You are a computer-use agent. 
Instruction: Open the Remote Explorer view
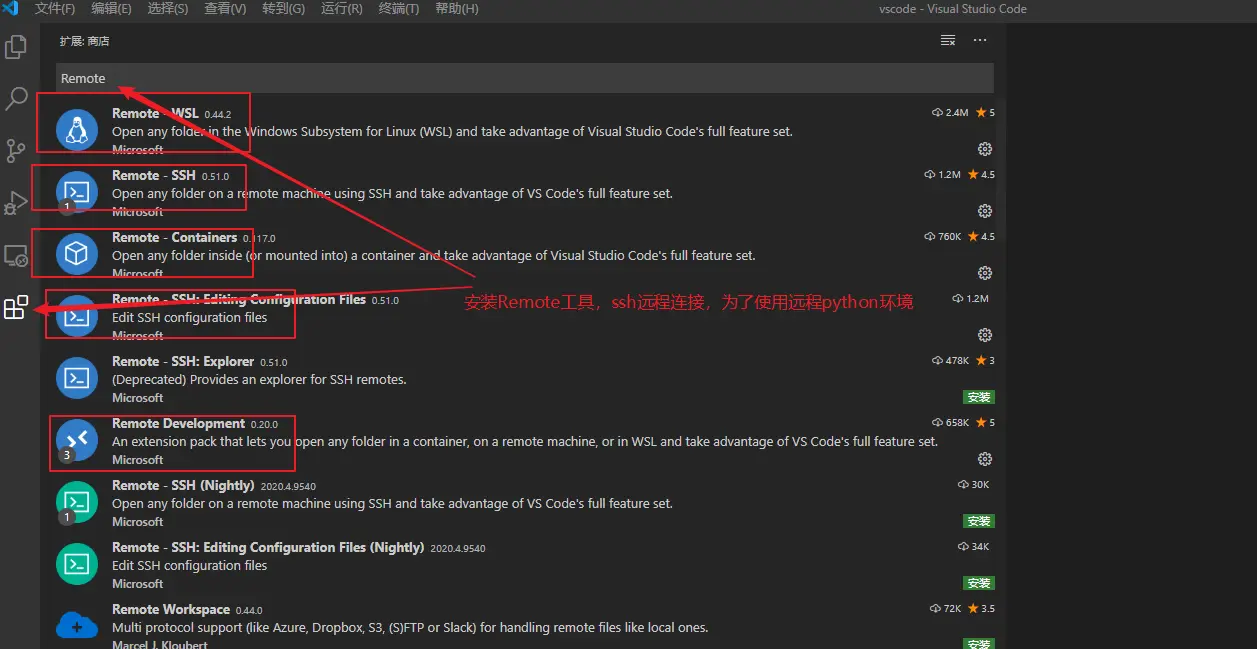[x=16, y=256]
